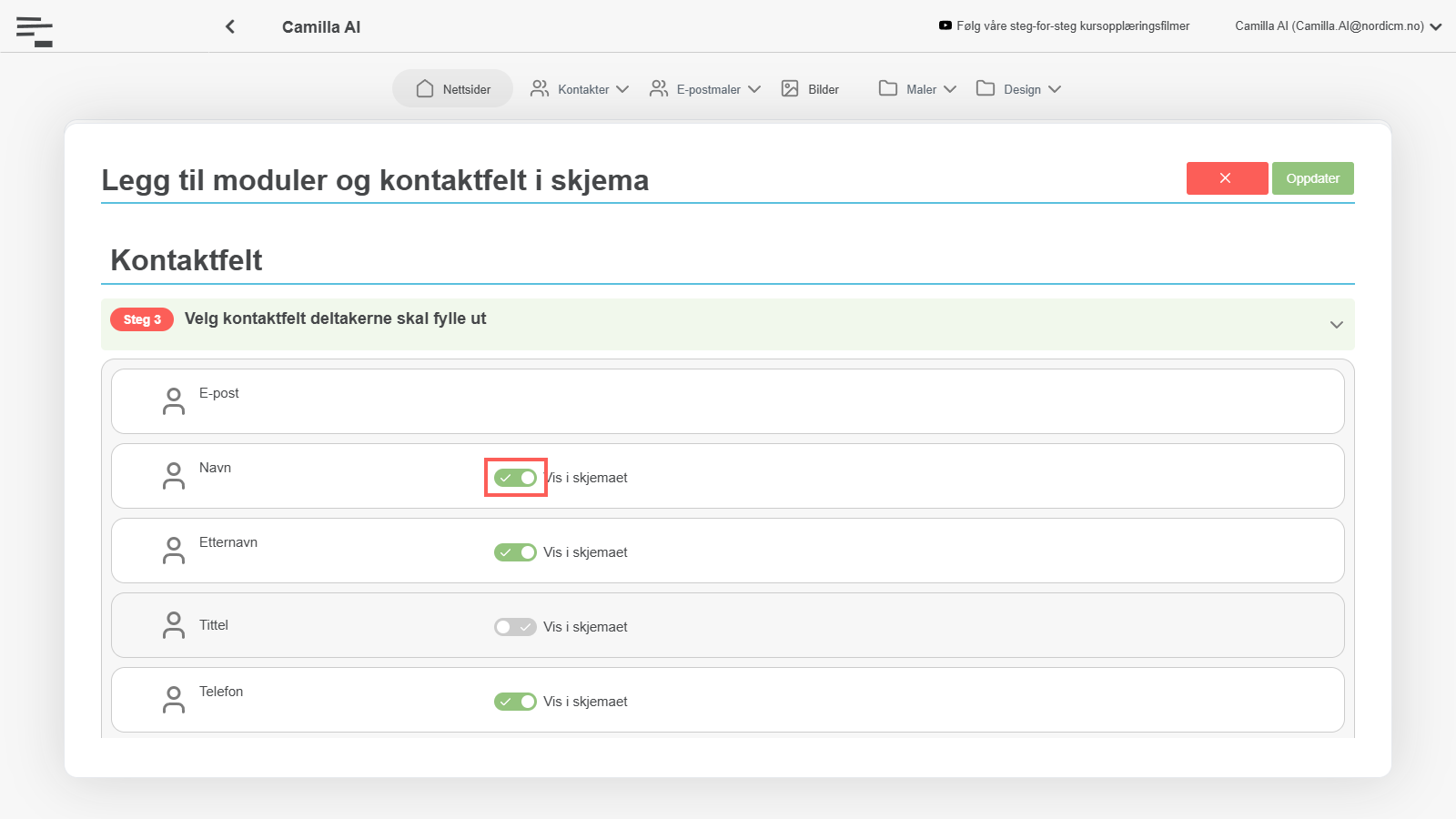Click the green Oppdater button
The height and width of the screenshot is (819, 1456).
tap(1313, 178)
